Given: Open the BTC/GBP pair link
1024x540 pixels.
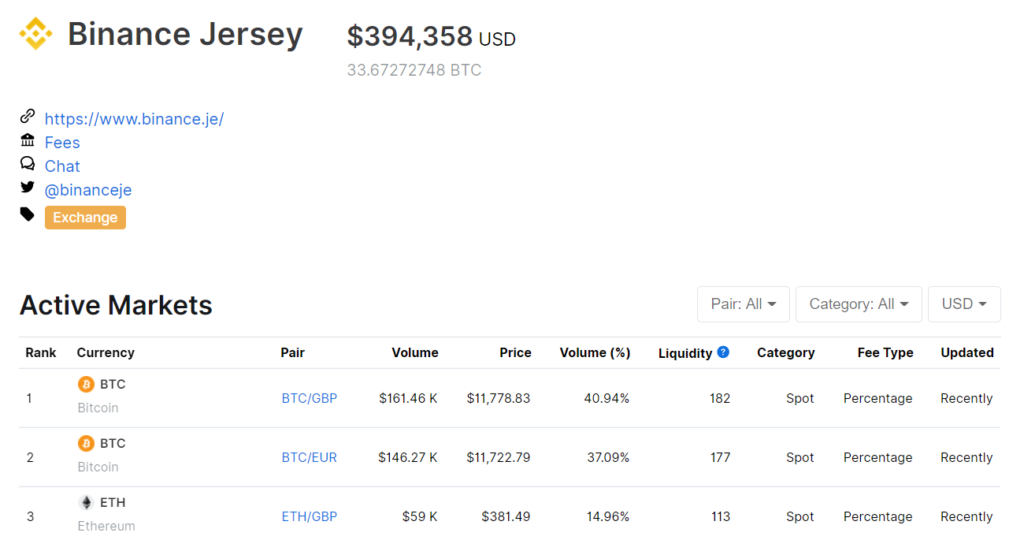Looking at the screenshot, I should (x=309, y=398).
